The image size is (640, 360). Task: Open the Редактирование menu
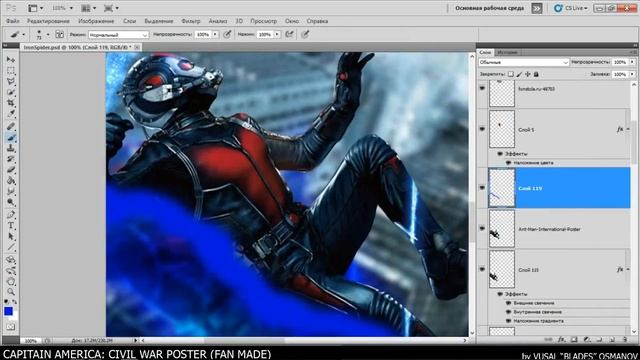point(48,21)
